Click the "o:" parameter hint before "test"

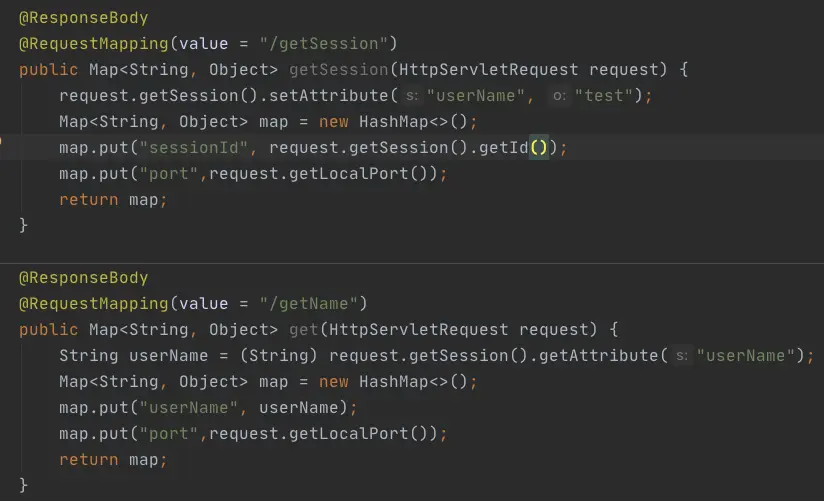pos(559,96)
